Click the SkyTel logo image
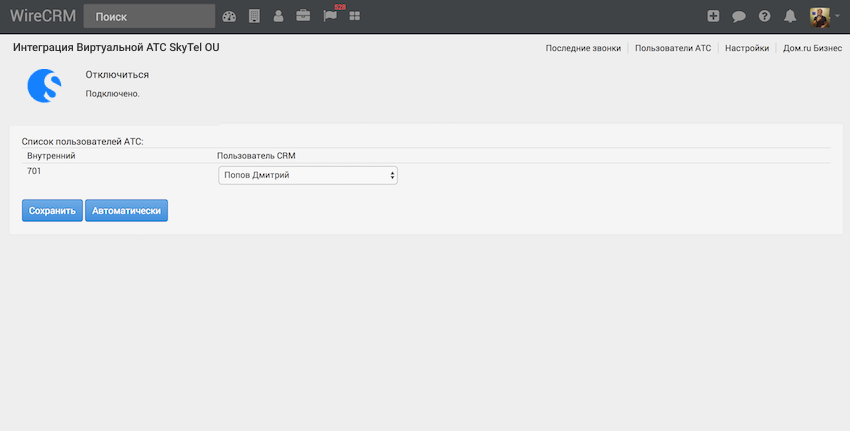The width and height of the screenshot is (850, 431). [x=44, y=86]
